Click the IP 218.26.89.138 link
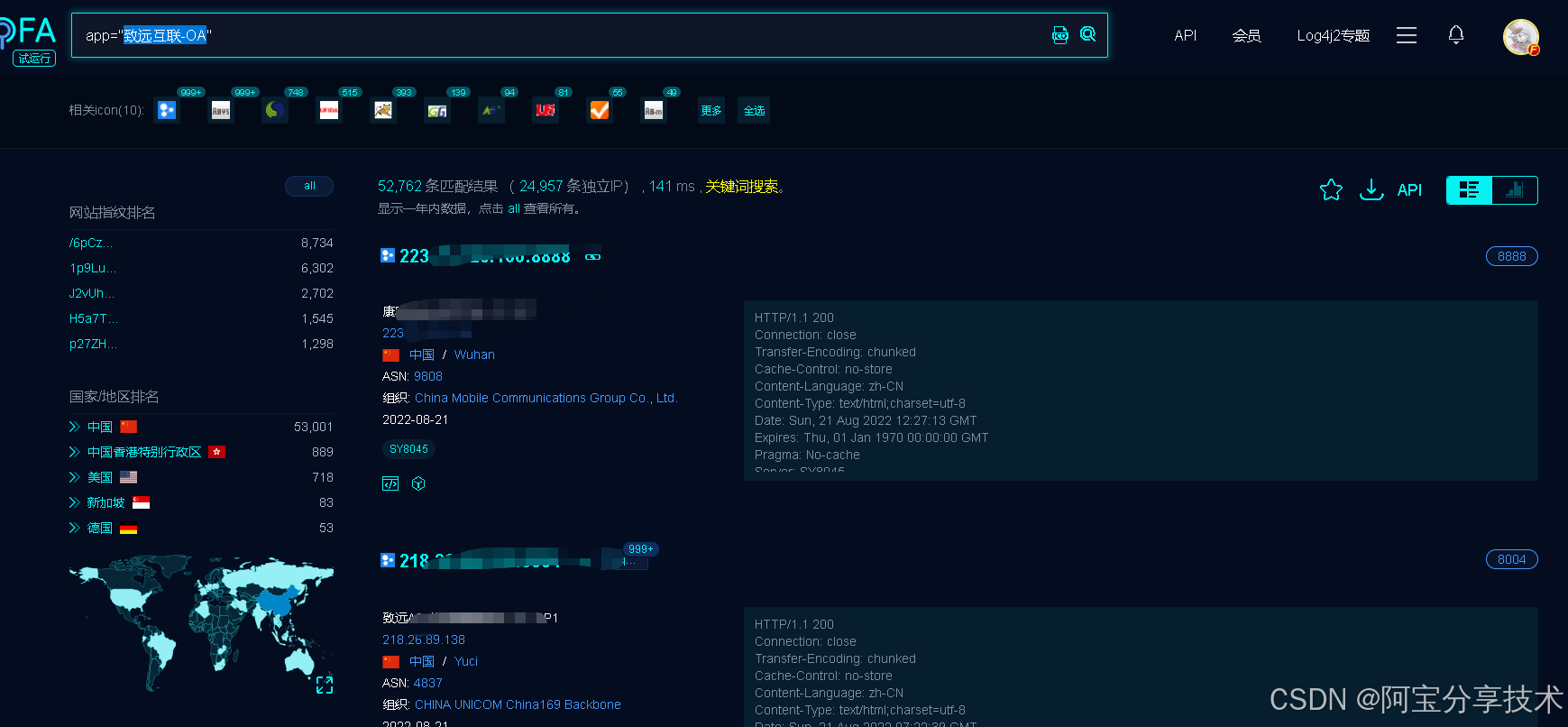 (x=424, y=640)
